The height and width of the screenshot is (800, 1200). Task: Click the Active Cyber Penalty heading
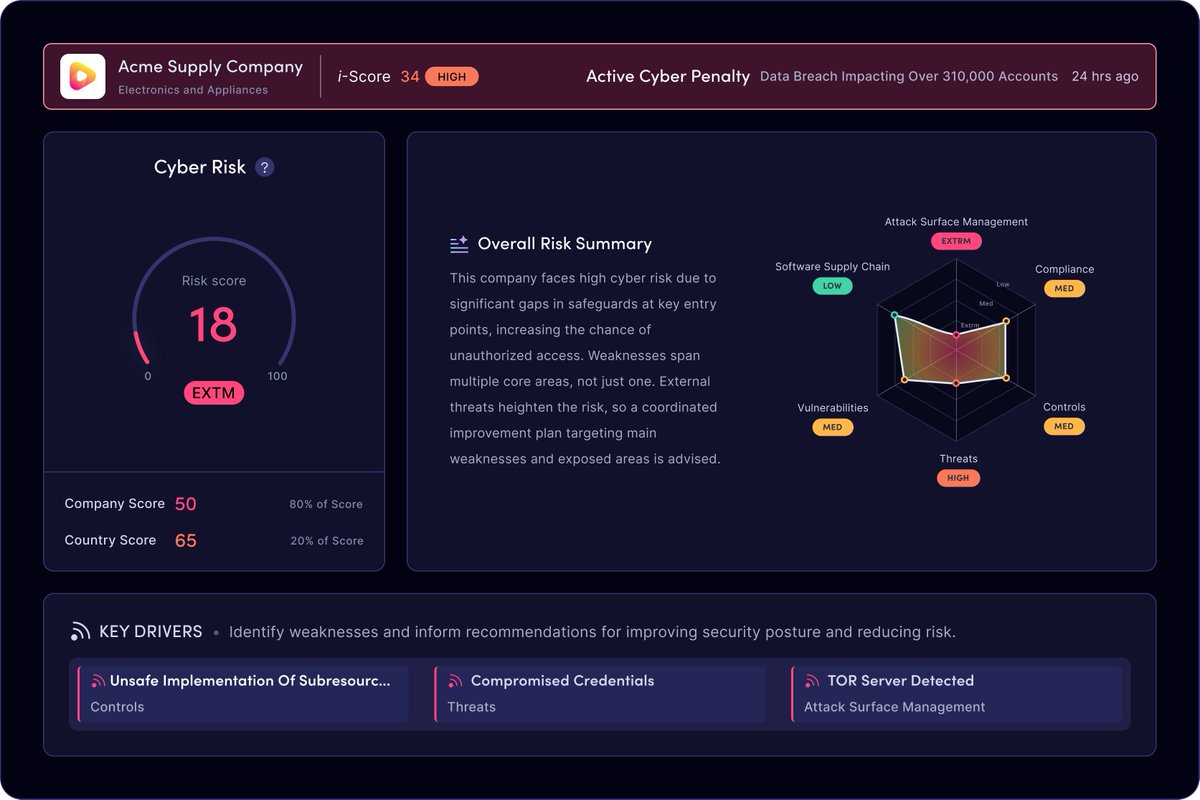point(668,76)
